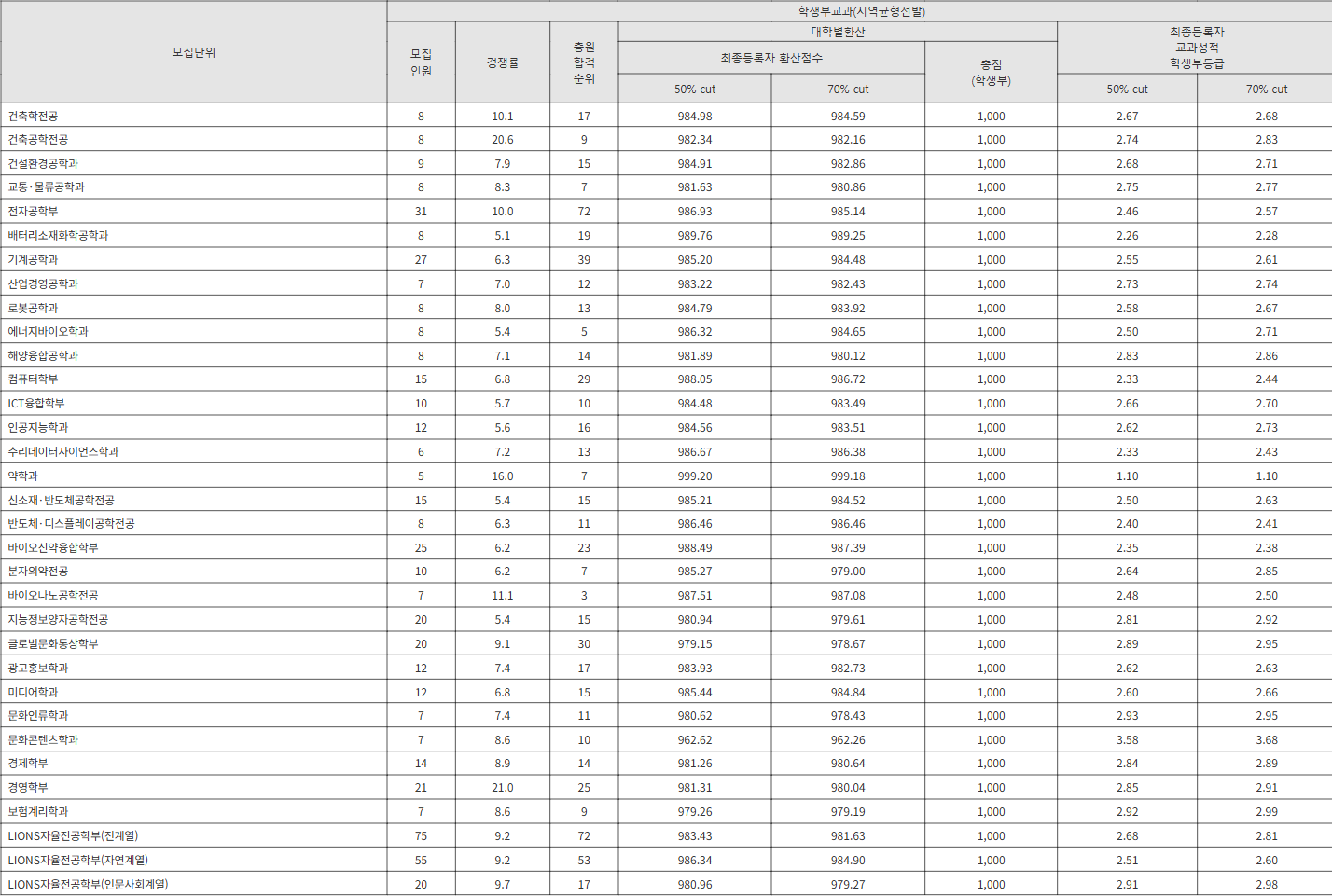Click the 학생부교과(지역균형선발) top header

point(860,11)
